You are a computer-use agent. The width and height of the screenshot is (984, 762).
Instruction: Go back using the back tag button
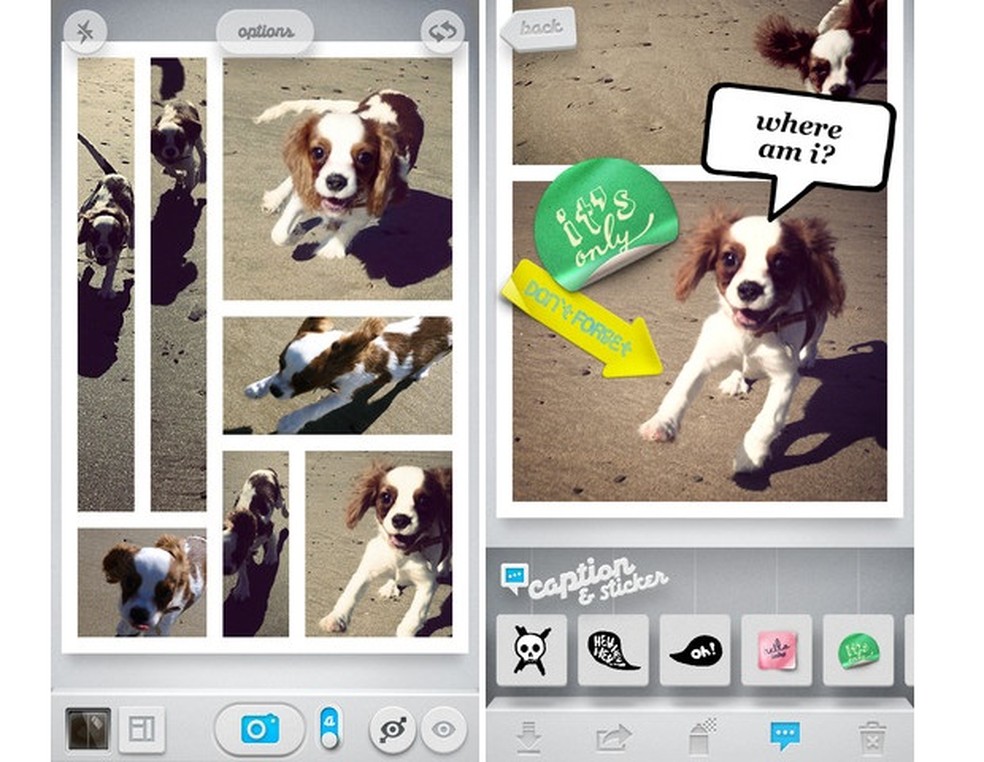coord(539,28)
